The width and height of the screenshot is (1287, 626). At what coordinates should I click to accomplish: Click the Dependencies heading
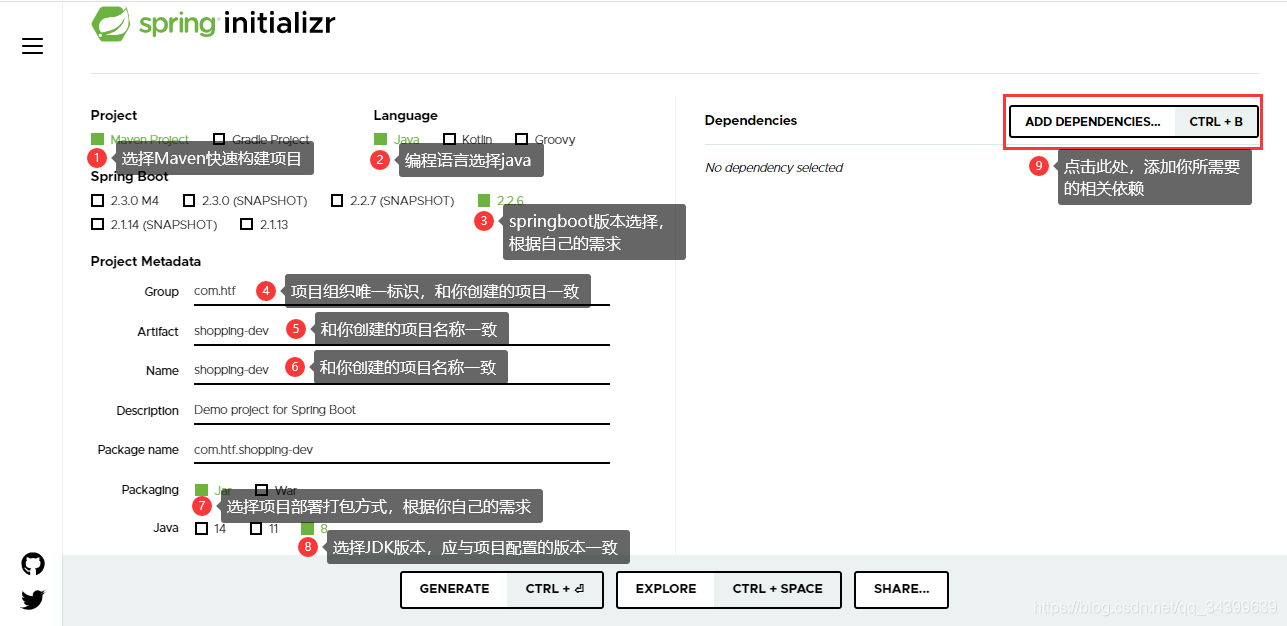click(751, 121)
